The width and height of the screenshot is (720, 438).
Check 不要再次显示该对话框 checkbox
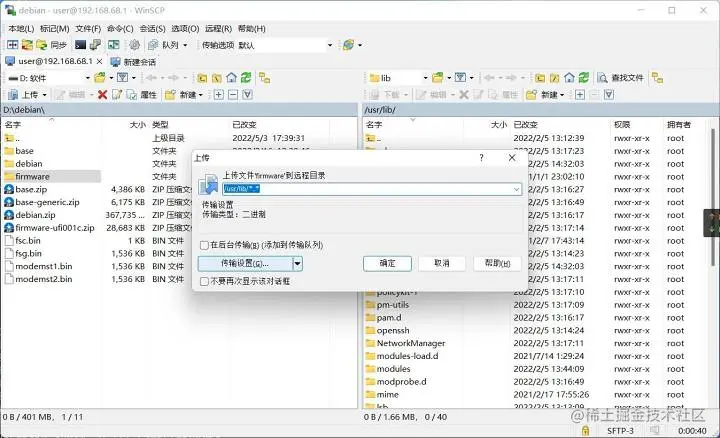(205, 281)
